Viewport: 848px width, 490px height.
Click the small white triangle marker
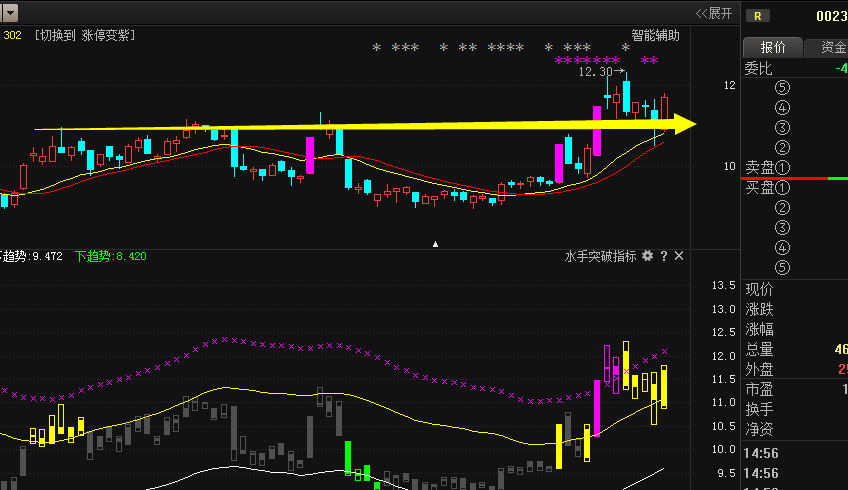click(435, 243)
